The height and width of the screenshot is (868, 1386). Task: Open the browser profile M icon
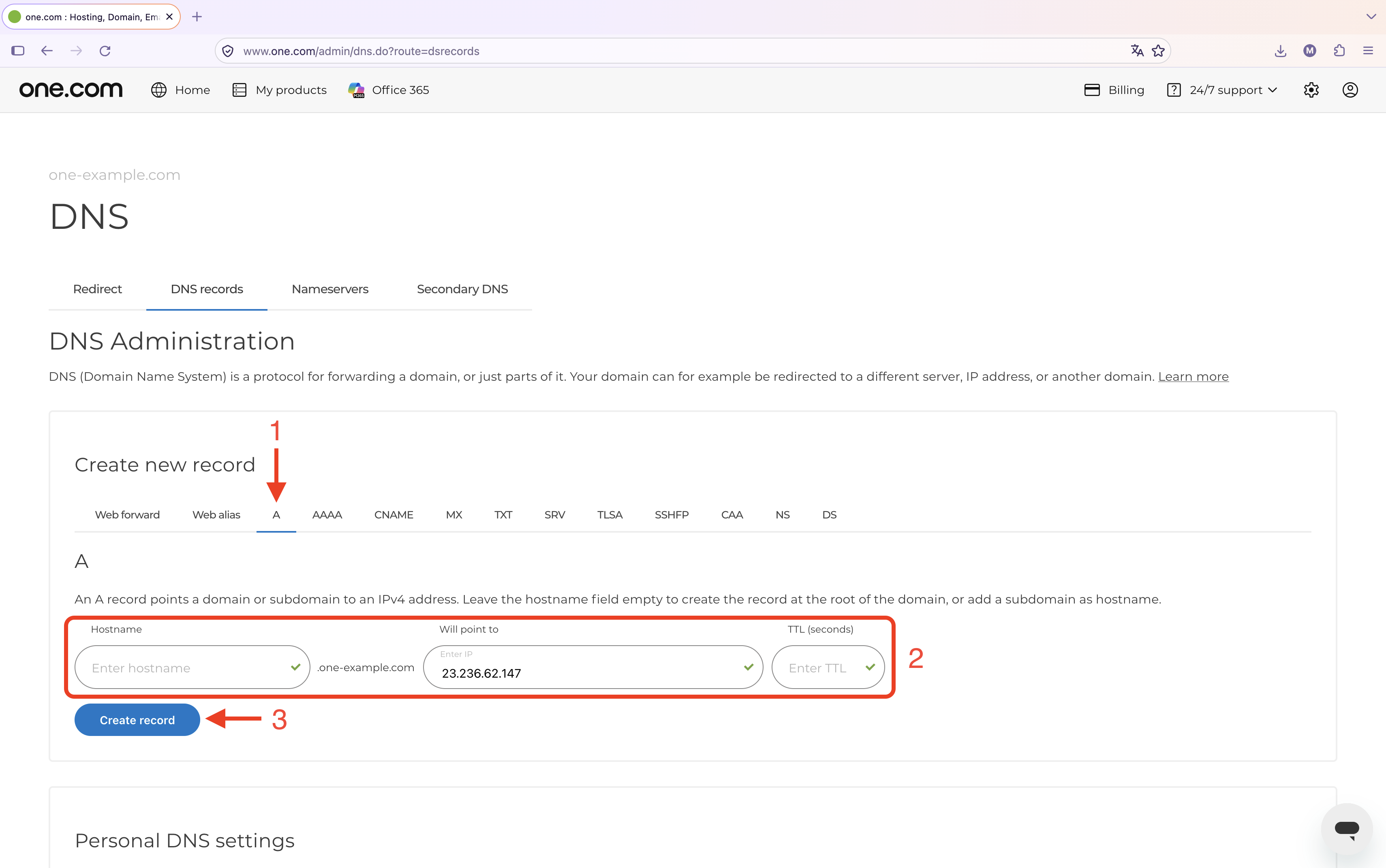click(x=1309, y=51)
